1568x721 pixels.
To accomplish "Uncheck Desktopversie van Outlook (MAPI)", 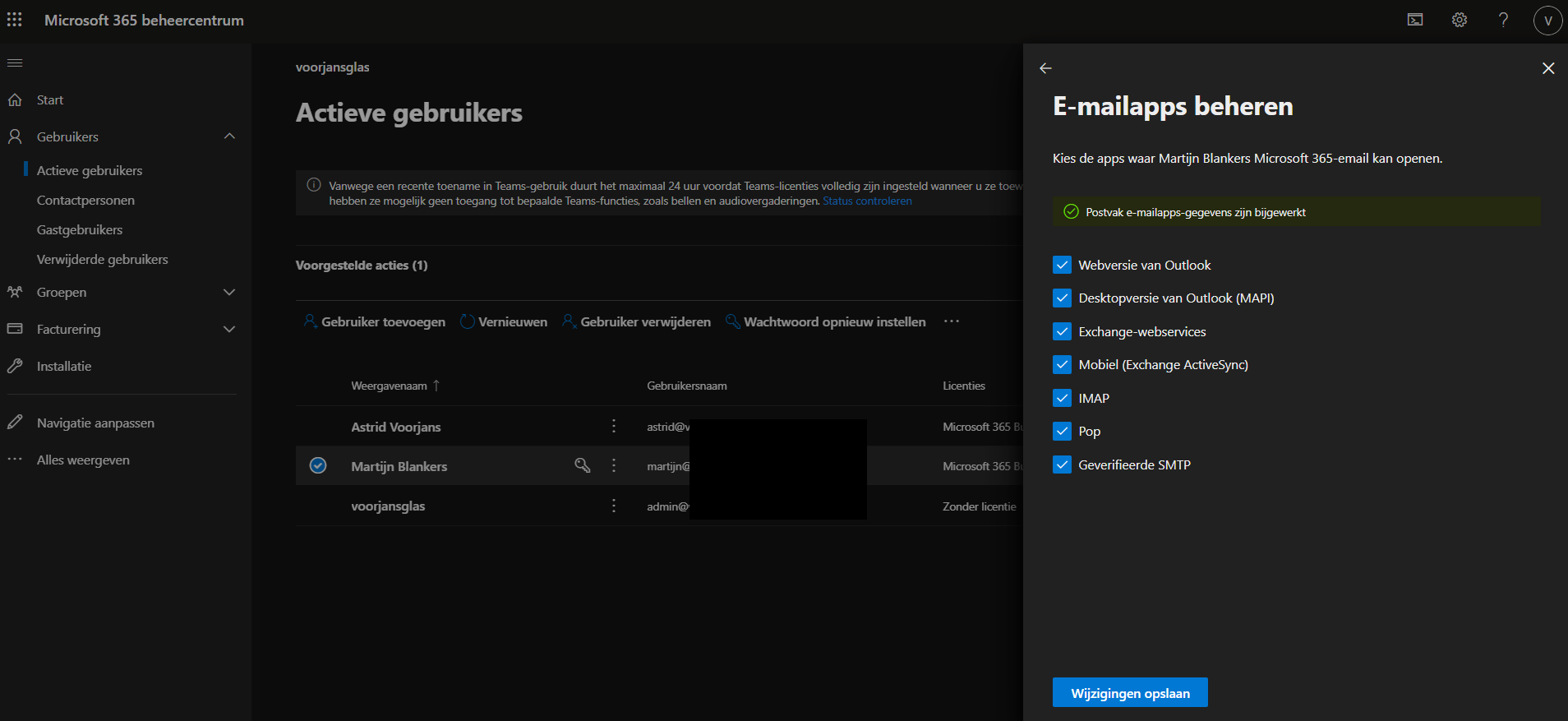I will (x=1062, y=298).
